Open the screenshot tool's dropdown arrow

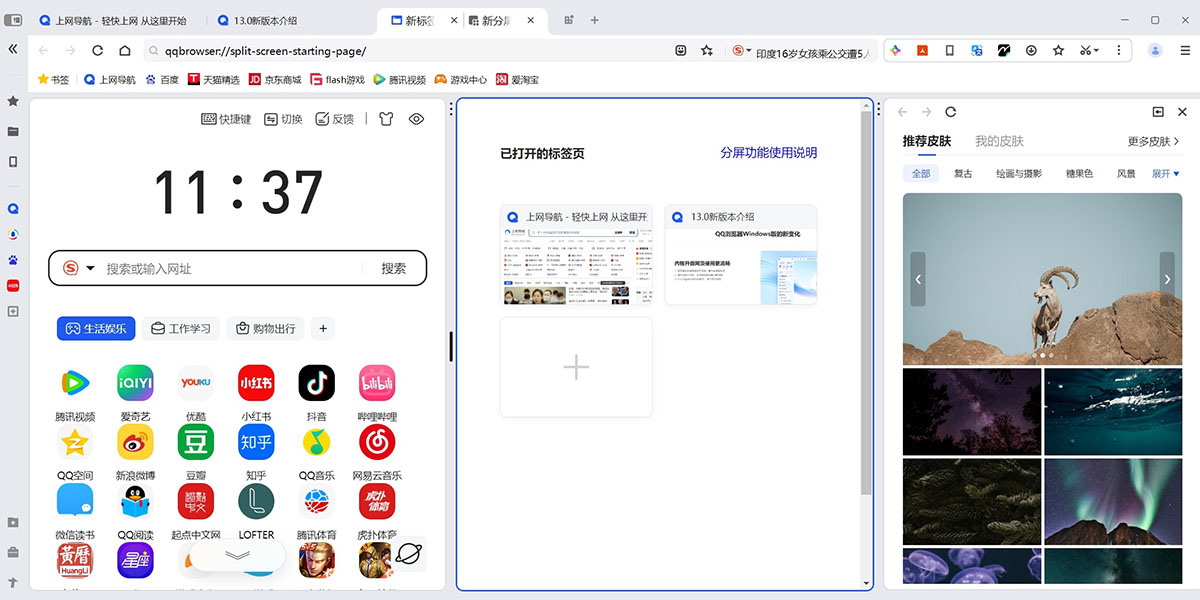pos(1098,49)
